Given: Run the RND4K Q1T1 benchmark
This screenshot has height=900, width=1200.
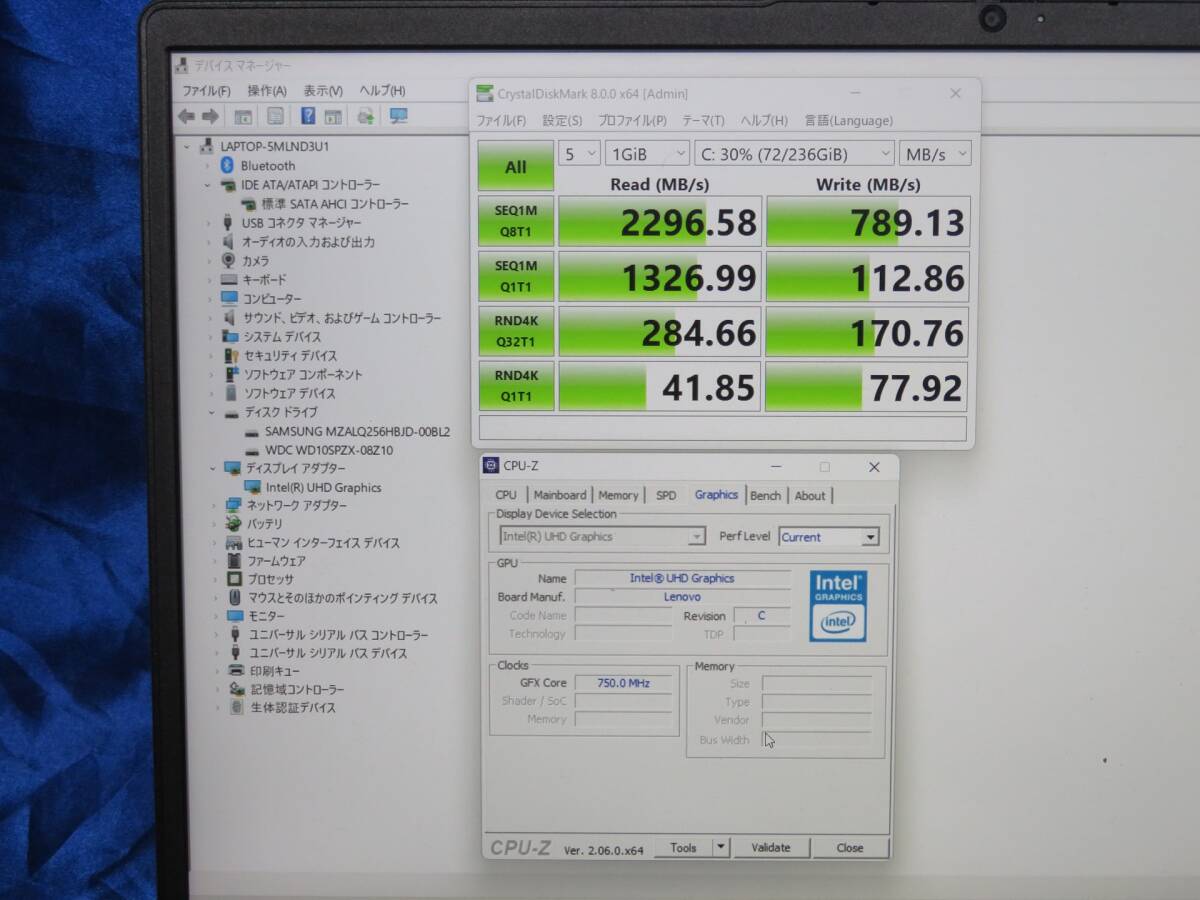Looking at the screenshot, I should click(x=515, y=386).
